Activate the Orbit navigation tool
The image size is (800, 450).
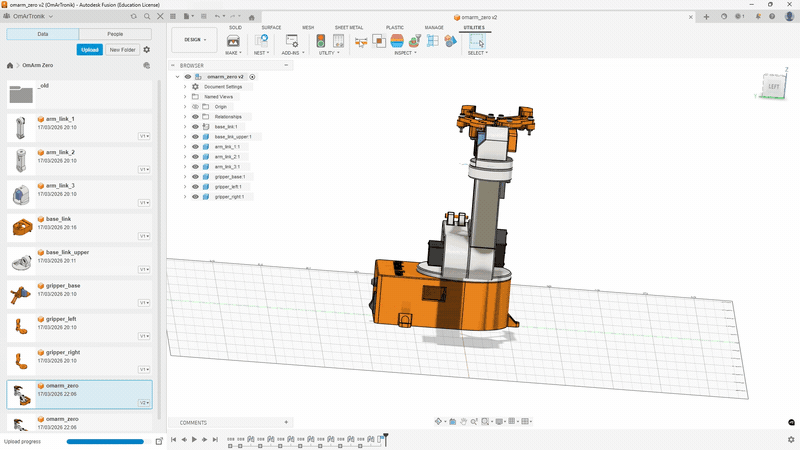pyautogui.click(x=438, y=421)
